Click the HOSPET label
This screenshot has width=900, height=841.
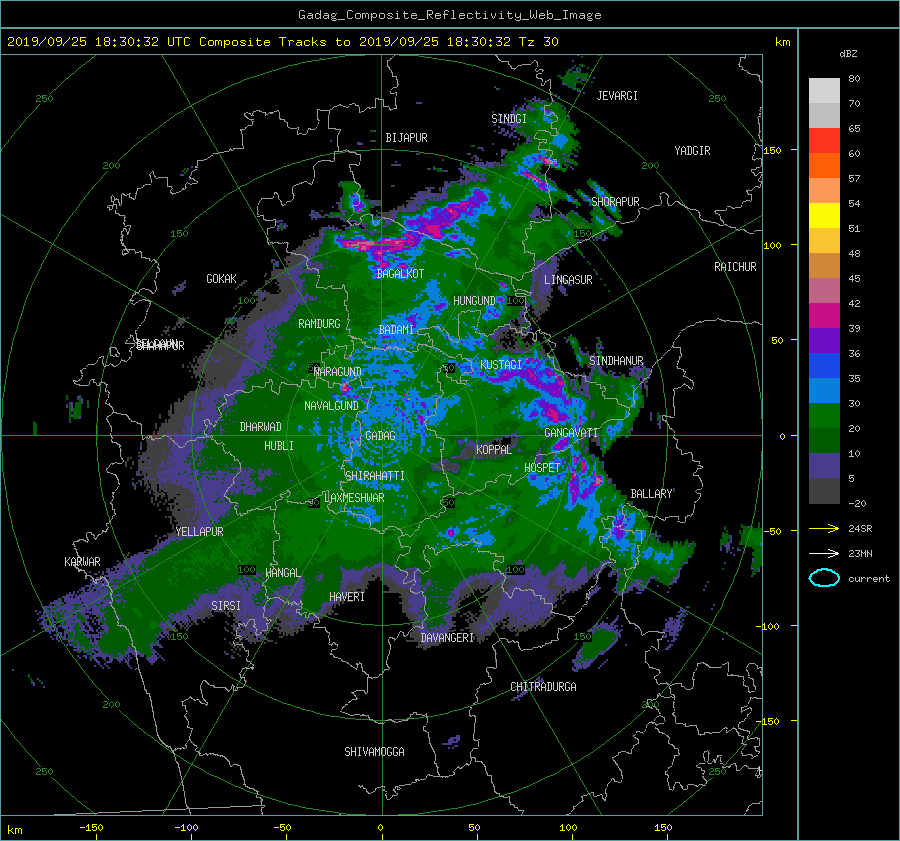(542, 468)
